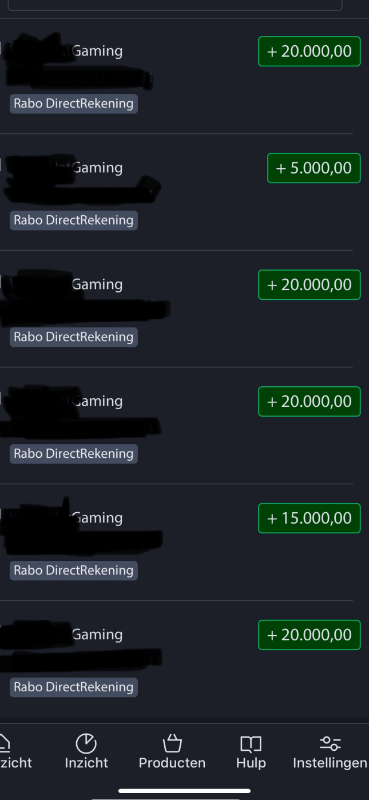Switch to the Producten tab label
This screenshot has width=369, height=800.
pyautogui.click(x=172, y=763)
